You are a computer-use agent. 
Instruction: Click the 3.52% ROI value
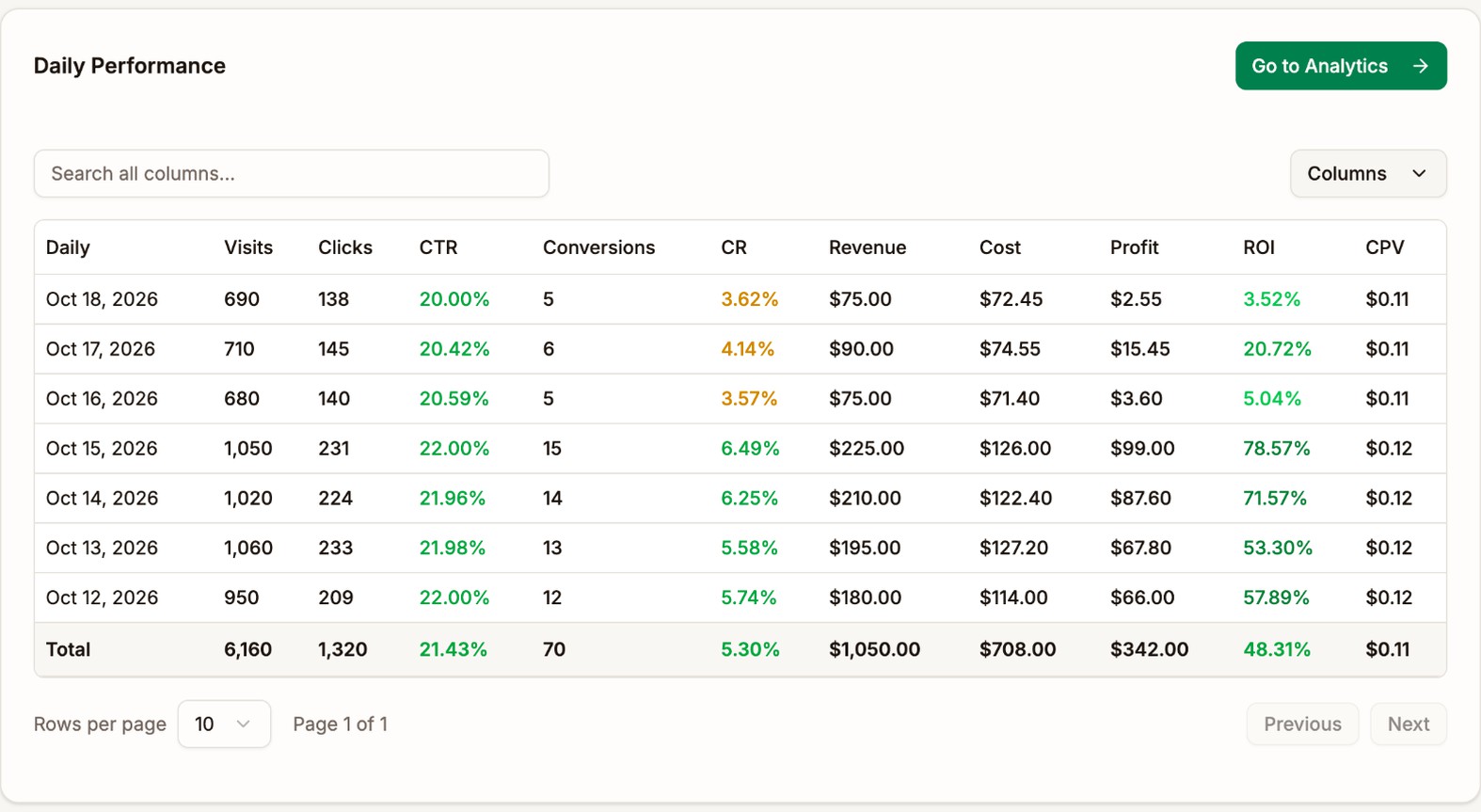pyautogui.click(x=1271, y=299)
